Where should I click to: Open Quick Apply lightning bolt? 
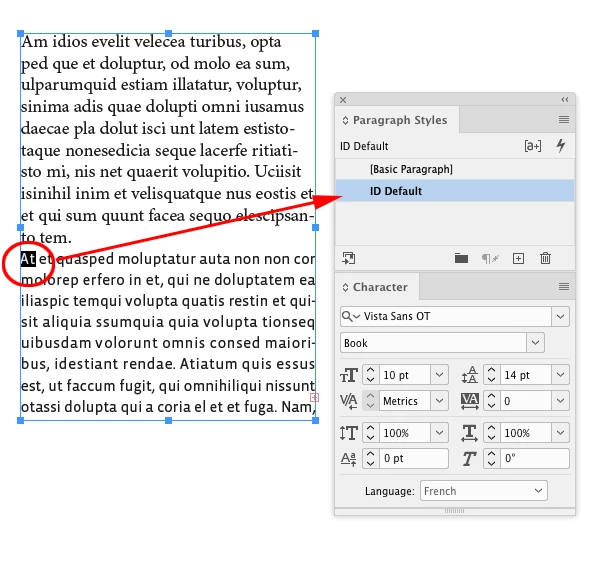[561, 146]
